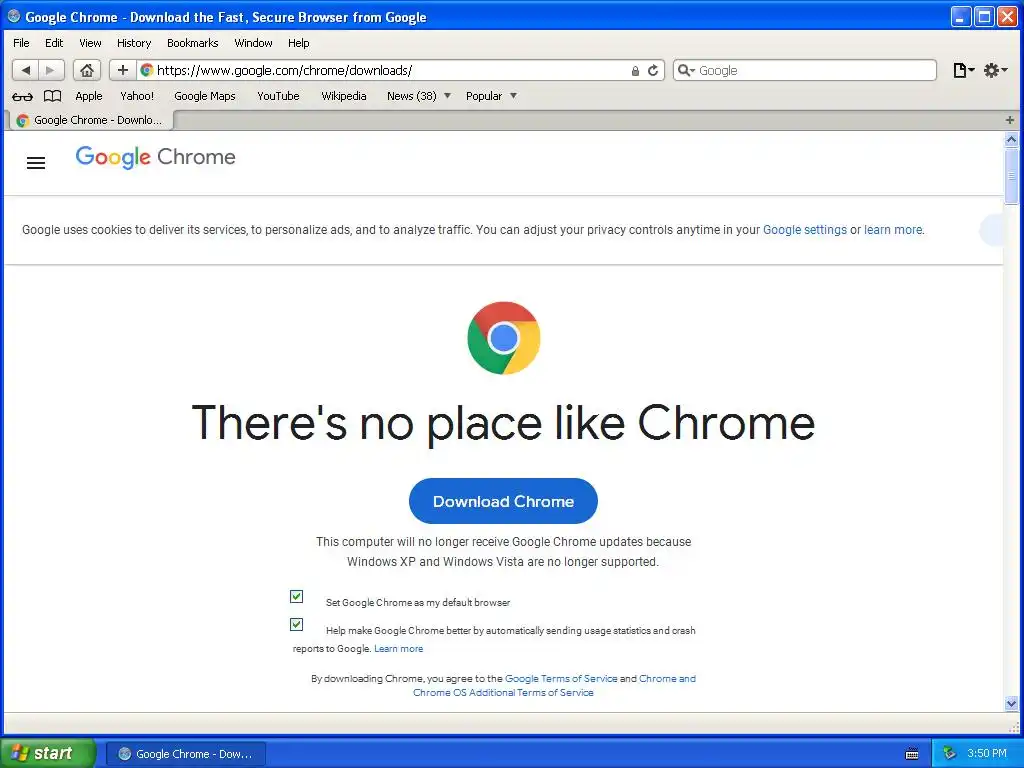The width and height of the screenshot is (1024, 768).
Task: Open the Window menu
Action: (253, 43)
